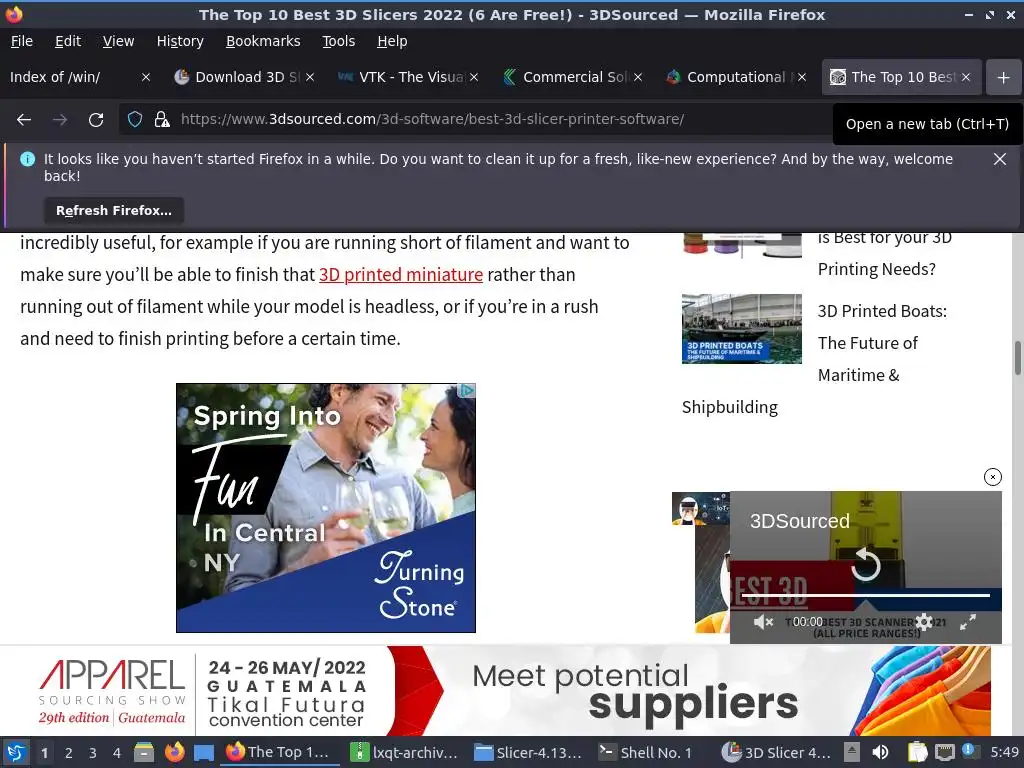Switch to the 'Commercial Sol' tab

click(566, 77)
